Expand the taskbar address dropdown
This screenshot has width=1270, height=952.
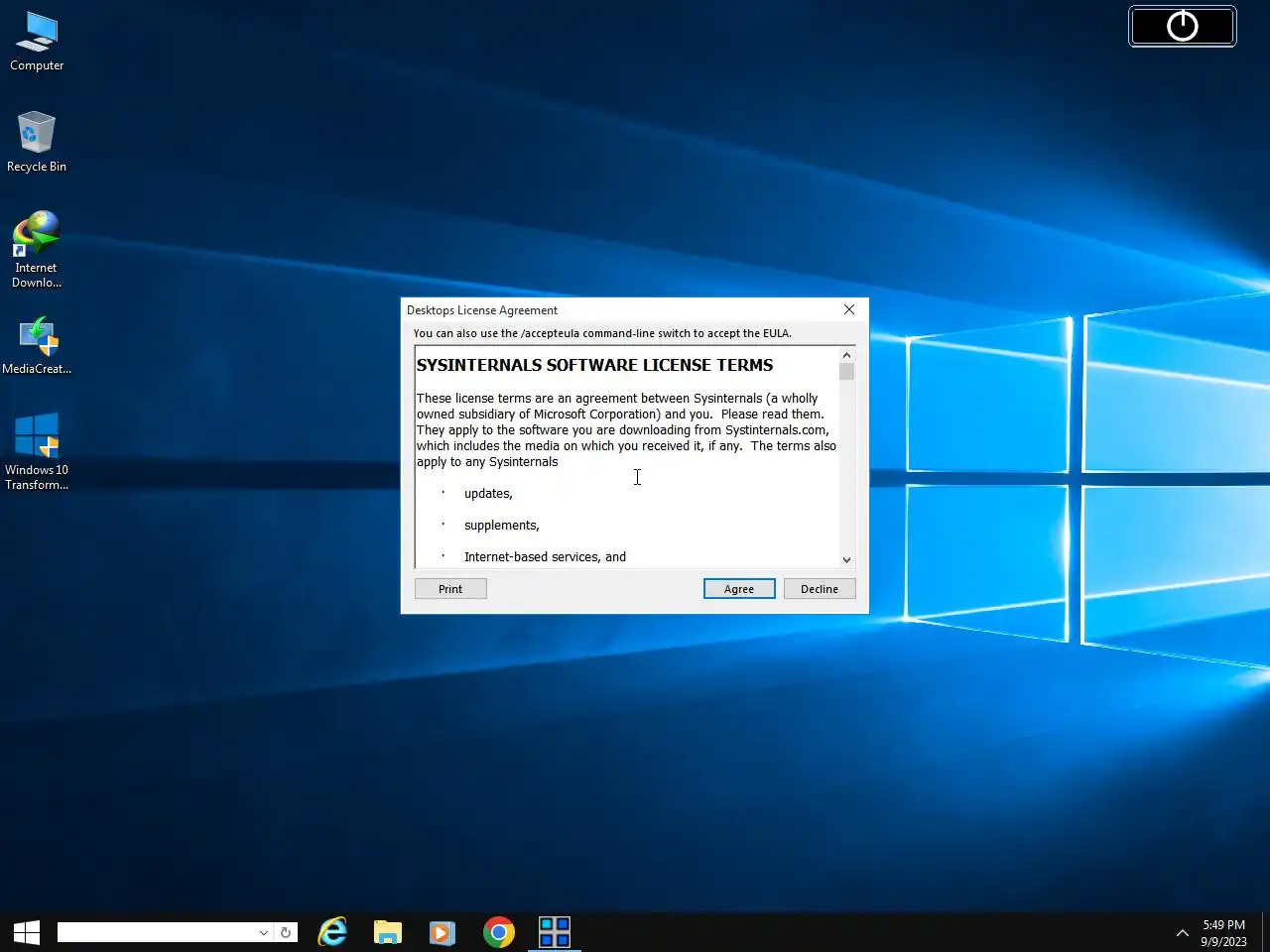point(263,932)
